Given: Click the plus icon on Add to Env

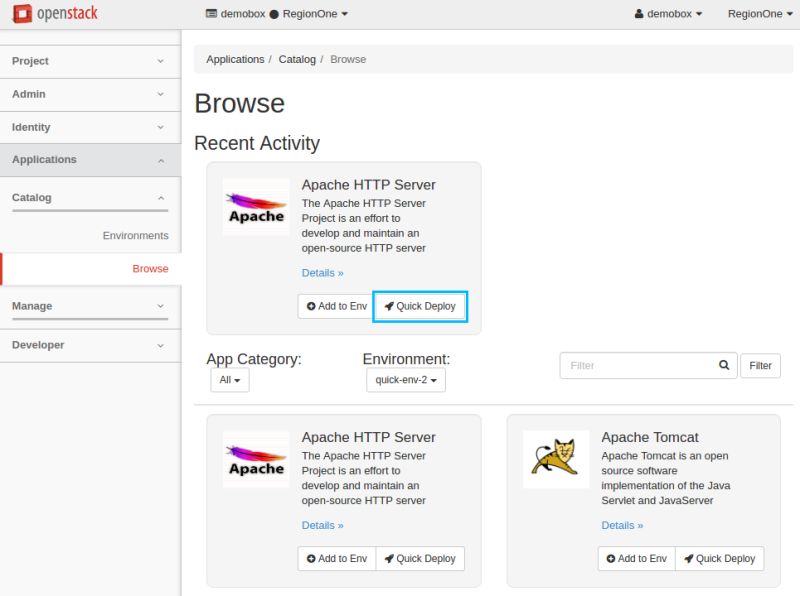Looking at the screenshot, I should coord(310,306).
